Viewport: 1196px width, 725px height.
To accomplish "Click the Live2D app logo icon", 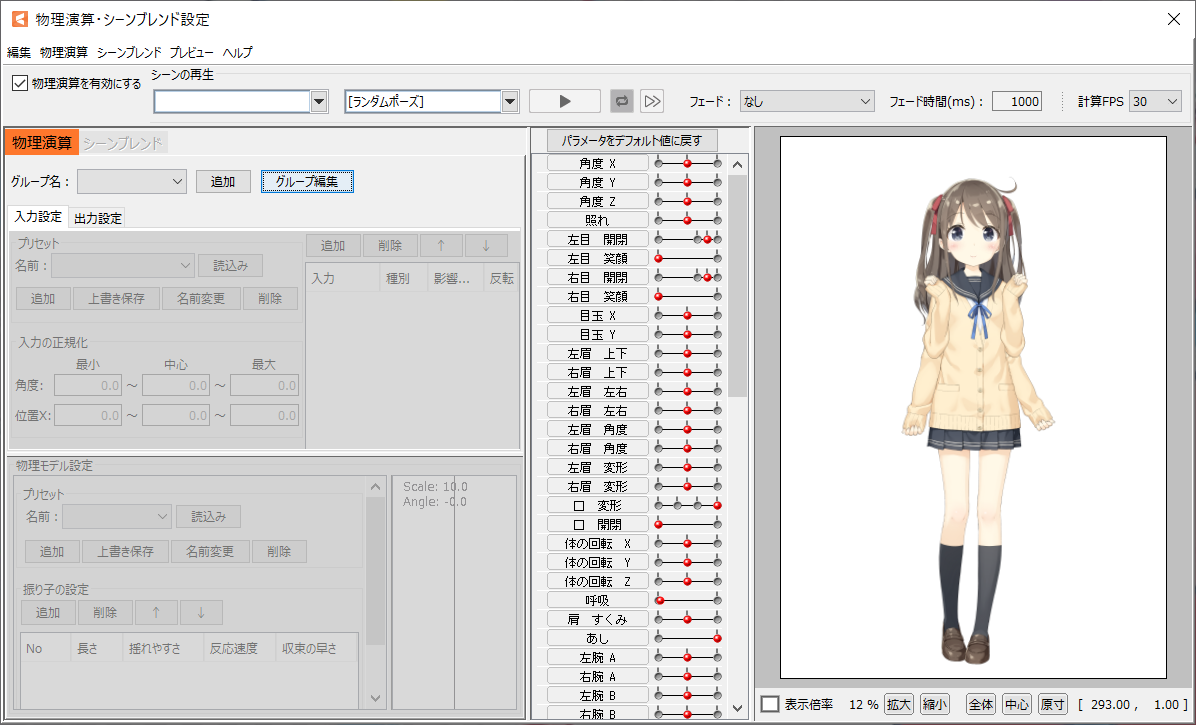I will [20, 19].
